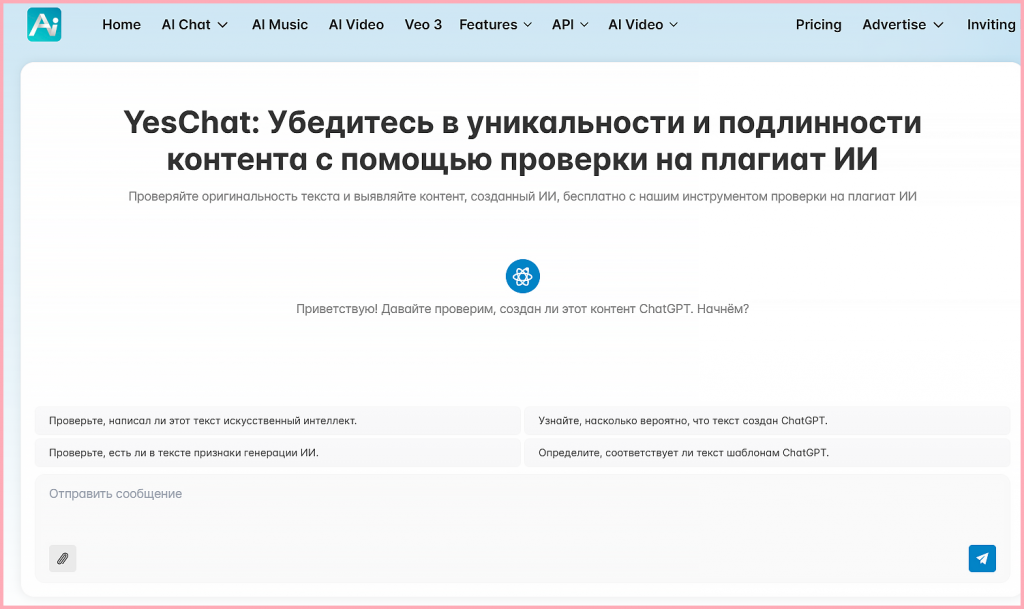Click greeting 'Приветствую! Давайте проверим'
This screenshot has height=609, width=1024.
click(522, 309)
